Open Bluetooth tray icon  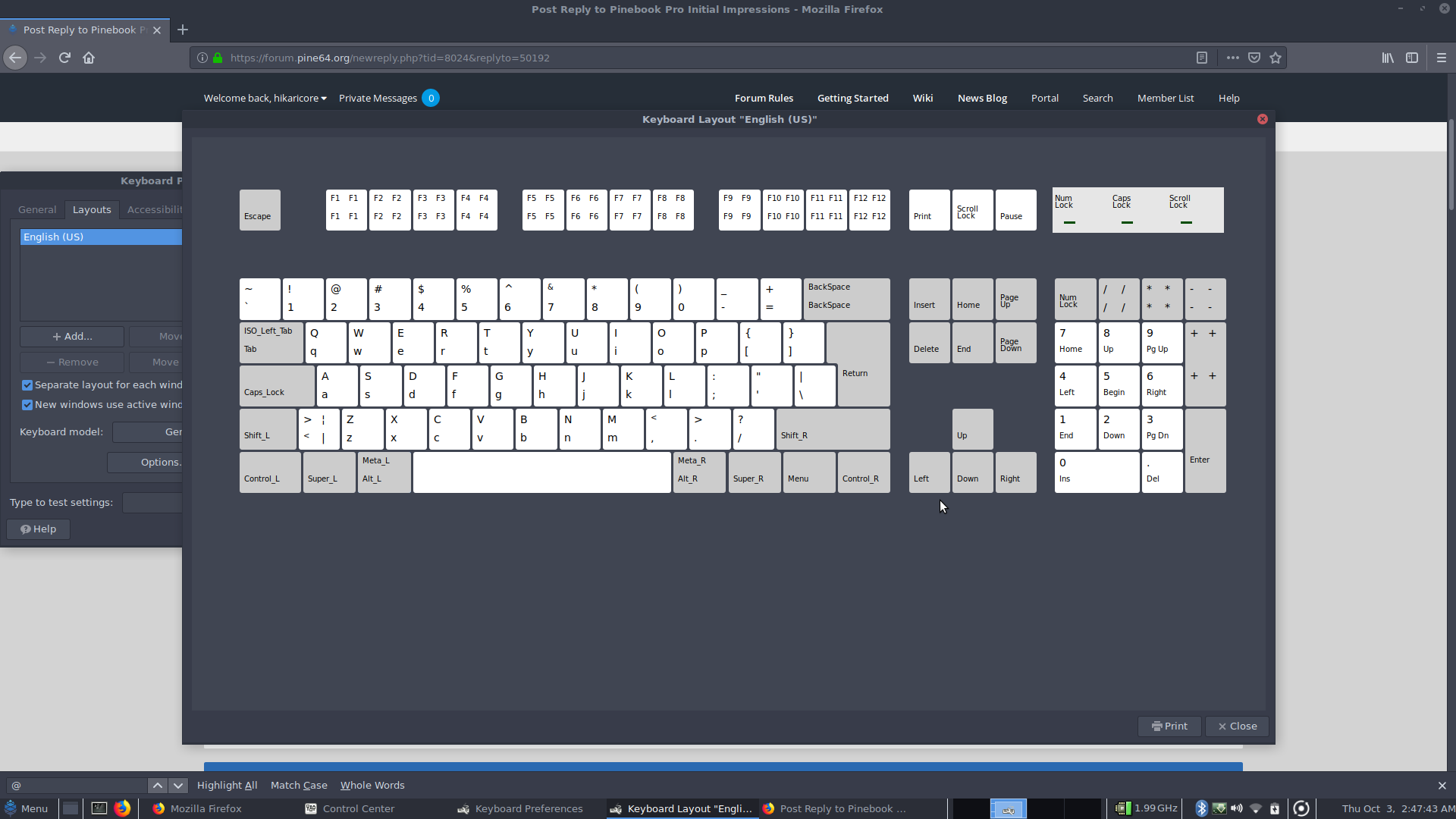1201,808
